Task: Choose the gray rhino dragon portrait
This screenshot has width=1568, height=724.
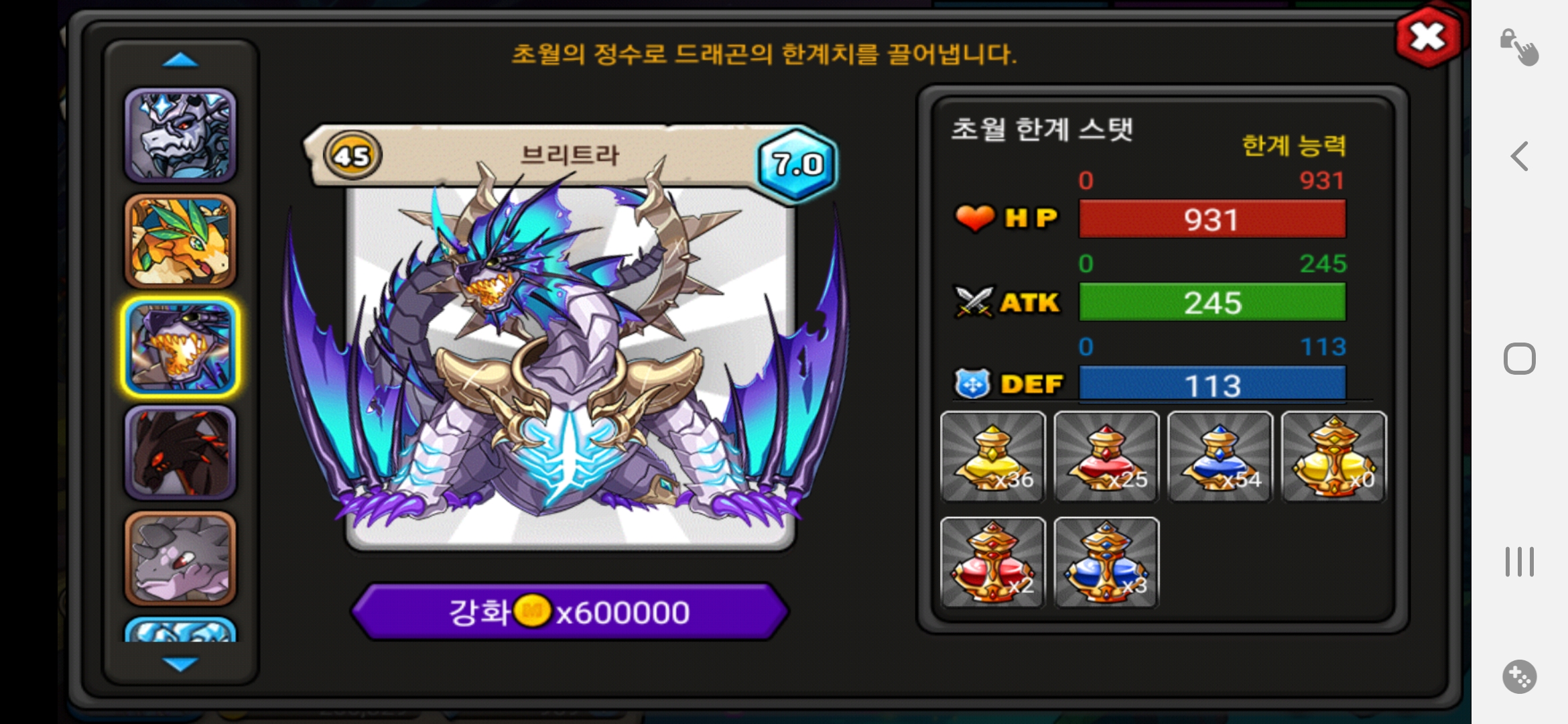Action: (x=180, y=558)
